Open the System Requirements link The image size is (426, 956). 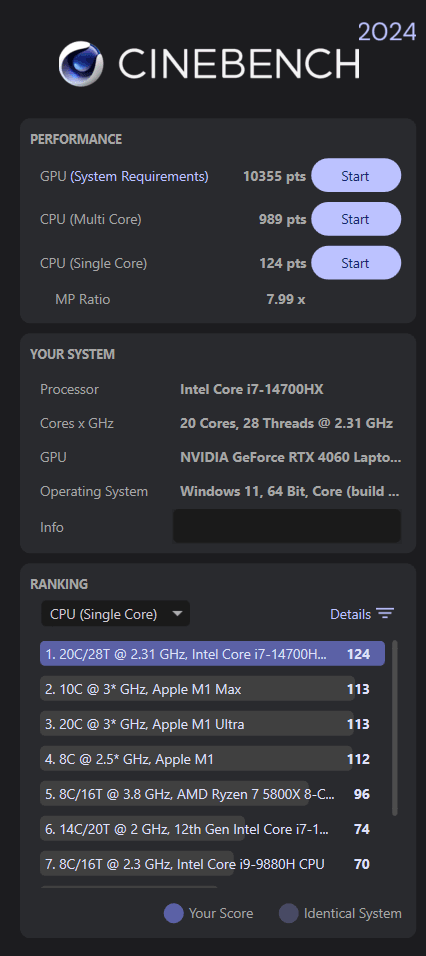pos(139,177)
